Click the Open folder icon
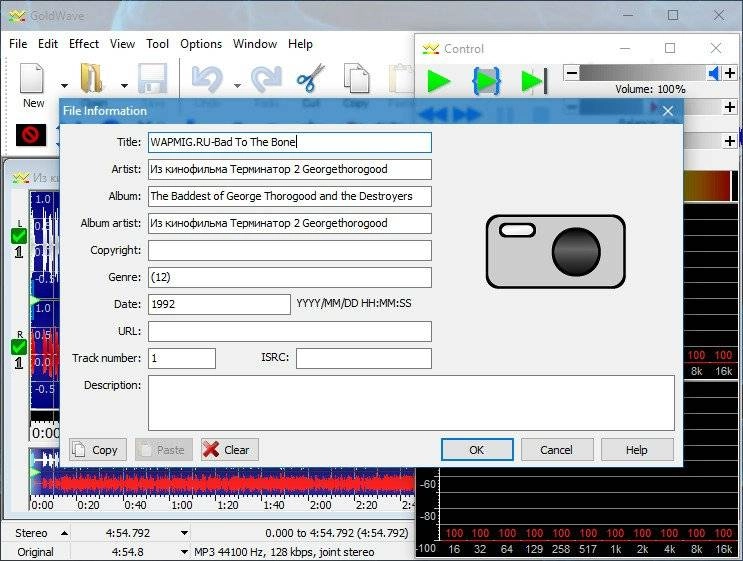This screenshot has height=561, width=743. pos(91,79)
